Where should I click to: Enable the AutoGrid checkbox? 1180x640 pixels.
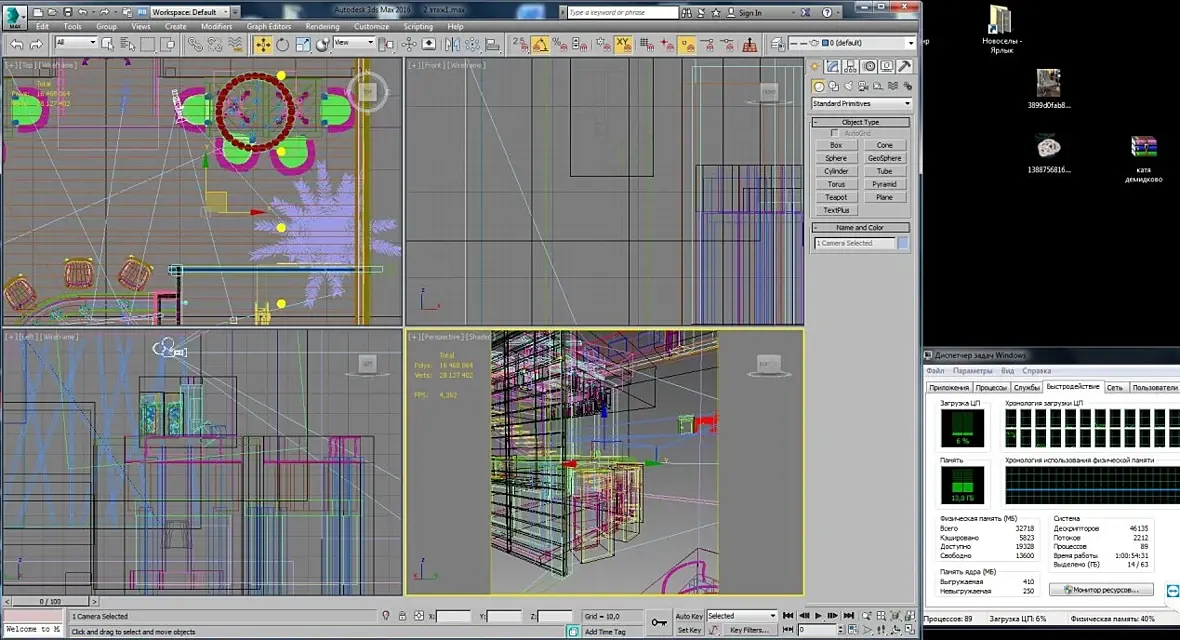pos(834,133)
